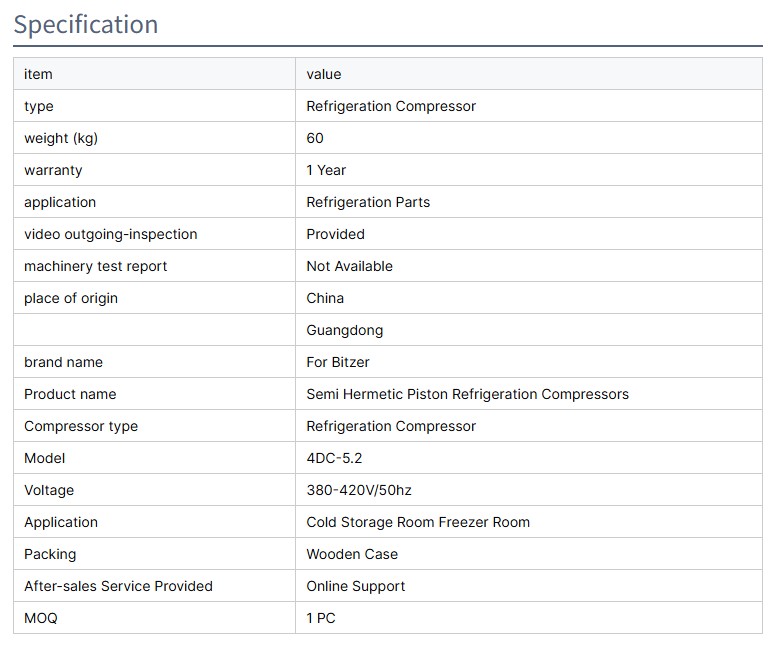Click the weight value '60'
Viewport: 775px width, 649px height.
point(315,138)
